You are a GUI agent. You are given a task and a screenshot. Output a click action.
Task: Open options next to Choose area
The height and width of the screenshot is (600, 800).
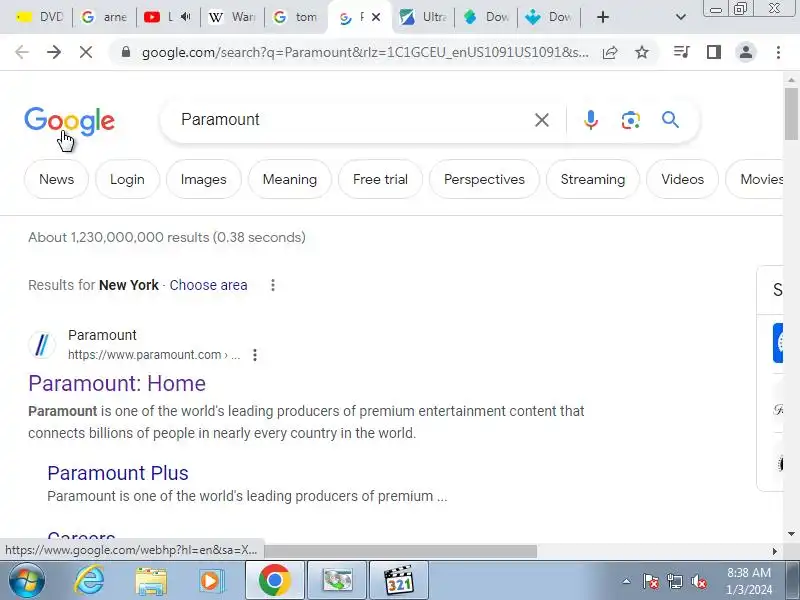pos(273,285)
